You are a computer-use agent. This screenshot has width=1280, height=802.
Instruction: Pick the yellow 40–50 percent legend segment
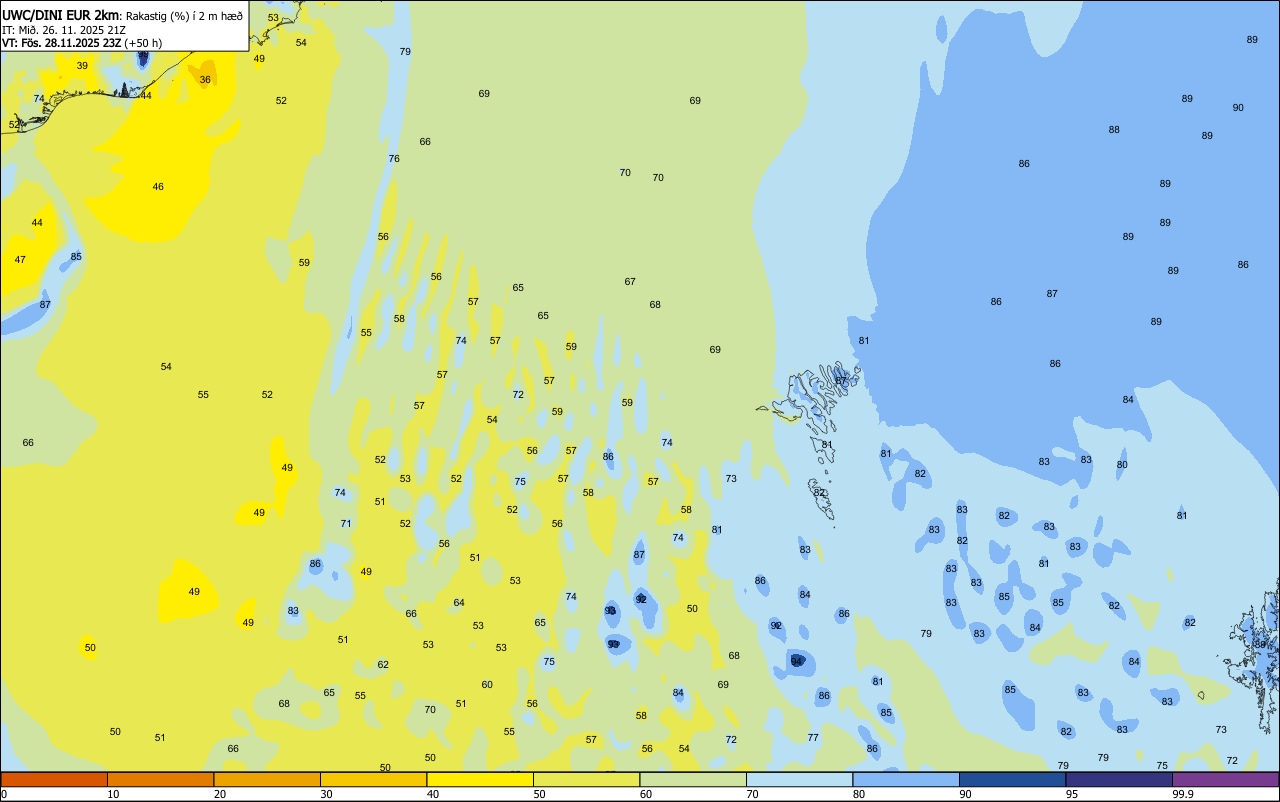point(480,779)
